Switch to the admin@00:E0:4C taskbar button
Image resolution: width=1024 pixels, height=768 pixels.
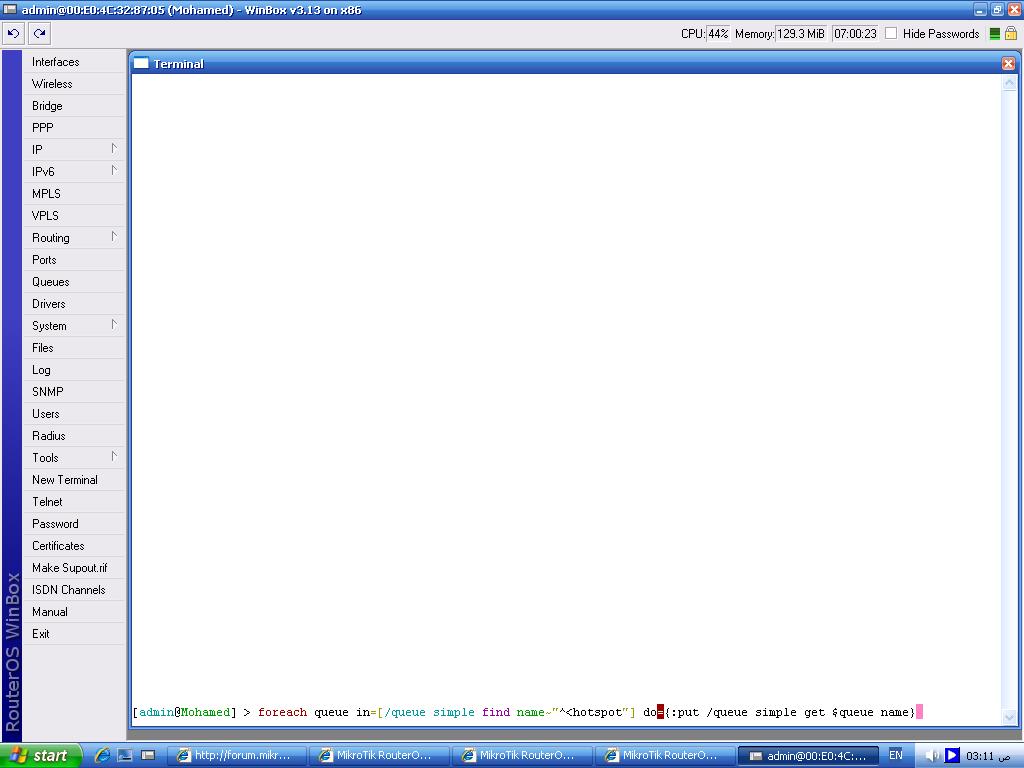808,756
